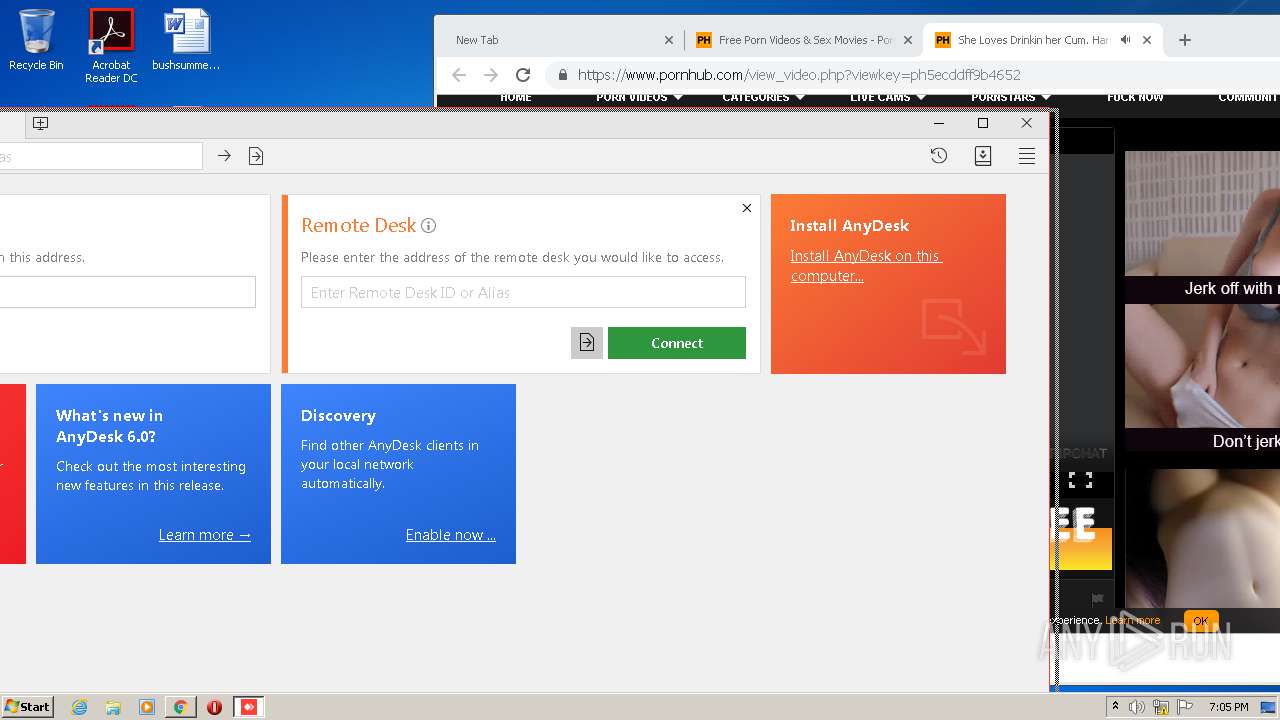This screenshot has height=720, width=1280.
Task: Open AnyDesk session history
Action: (938, 156)
